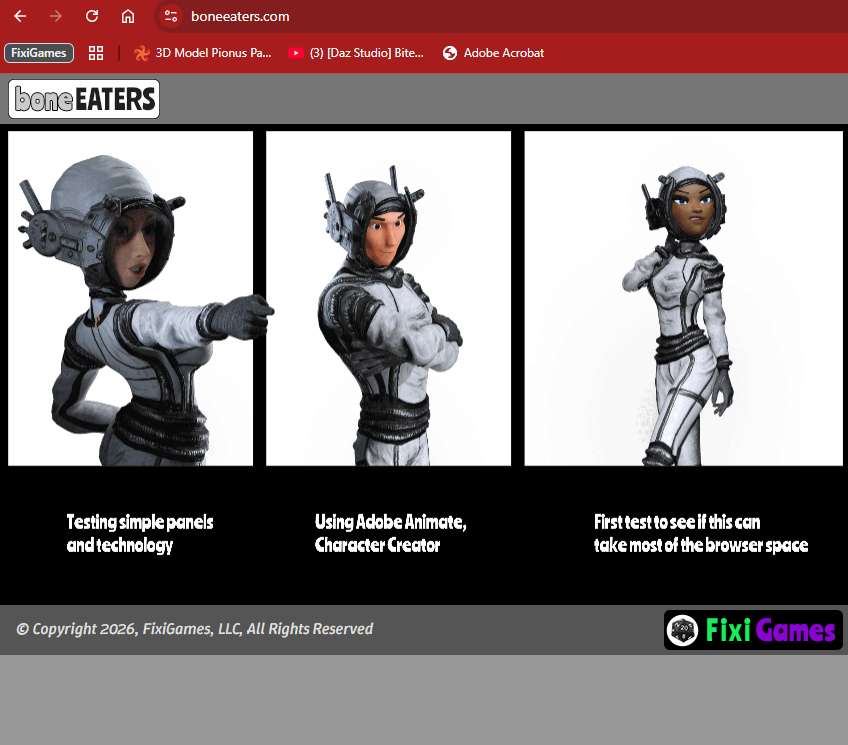
Task: Click the browser Back arrow
Action: [x=20, y=16]
